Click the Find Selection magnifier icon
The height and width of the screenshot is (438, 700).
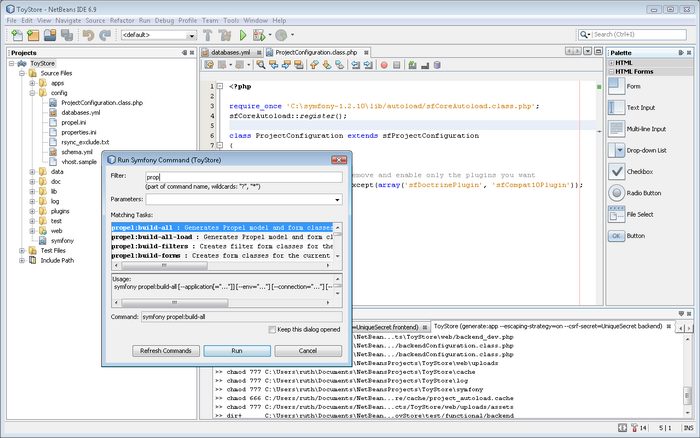(x=261, y=65)
